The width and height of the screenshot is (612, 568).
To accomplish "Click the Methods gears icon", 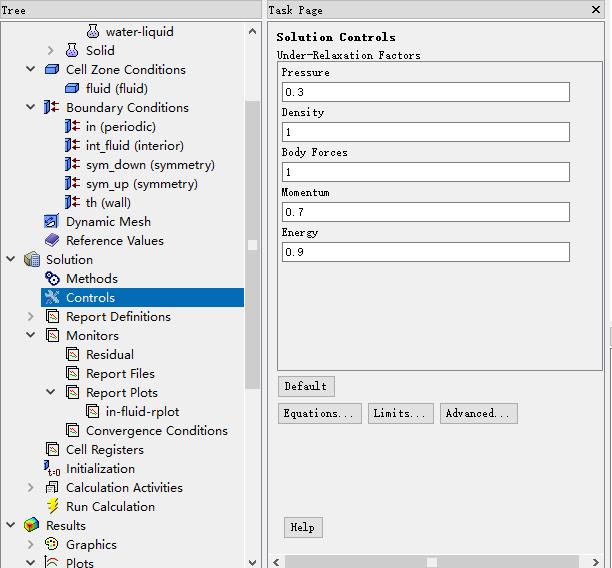I will 52,278.
